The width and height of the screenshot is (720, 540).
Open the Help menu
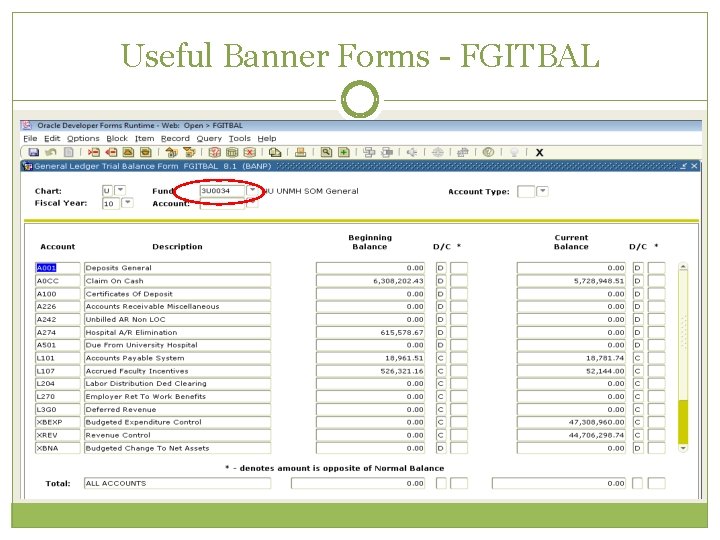267,138
